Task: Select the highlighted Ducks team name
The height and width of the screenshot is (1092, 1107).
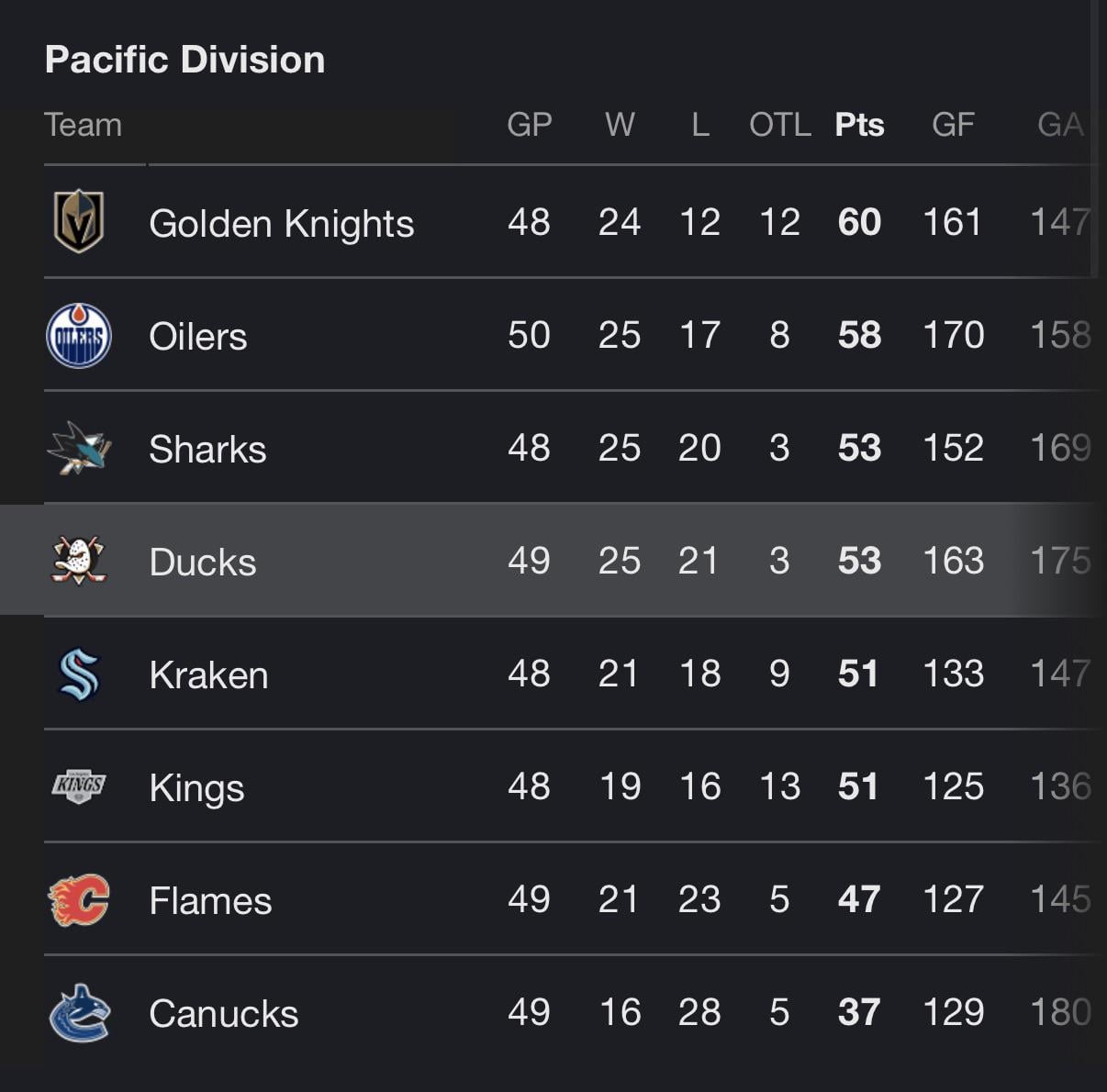Action: click(203, 563)
